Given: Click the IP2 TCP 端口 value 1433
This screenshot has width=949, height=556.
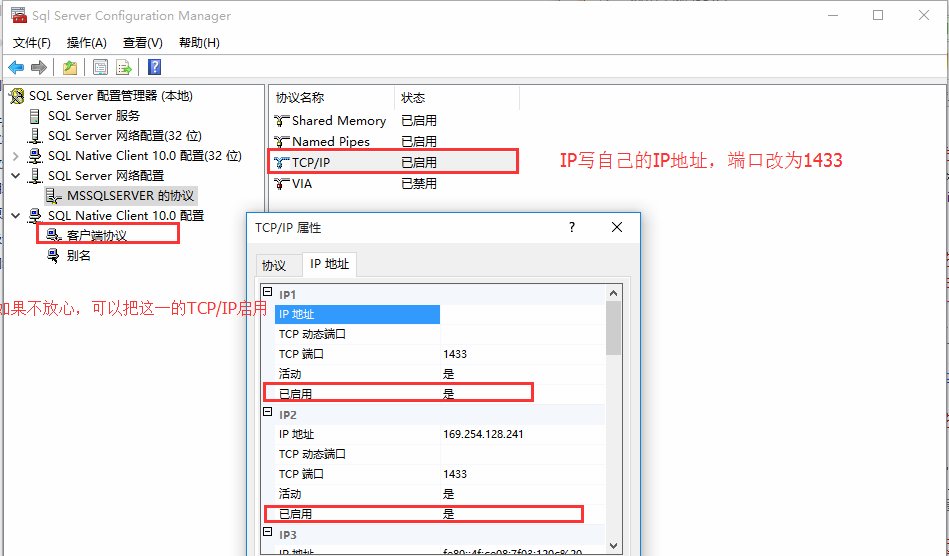Looking at the screenshot, I should pos(455,474).
